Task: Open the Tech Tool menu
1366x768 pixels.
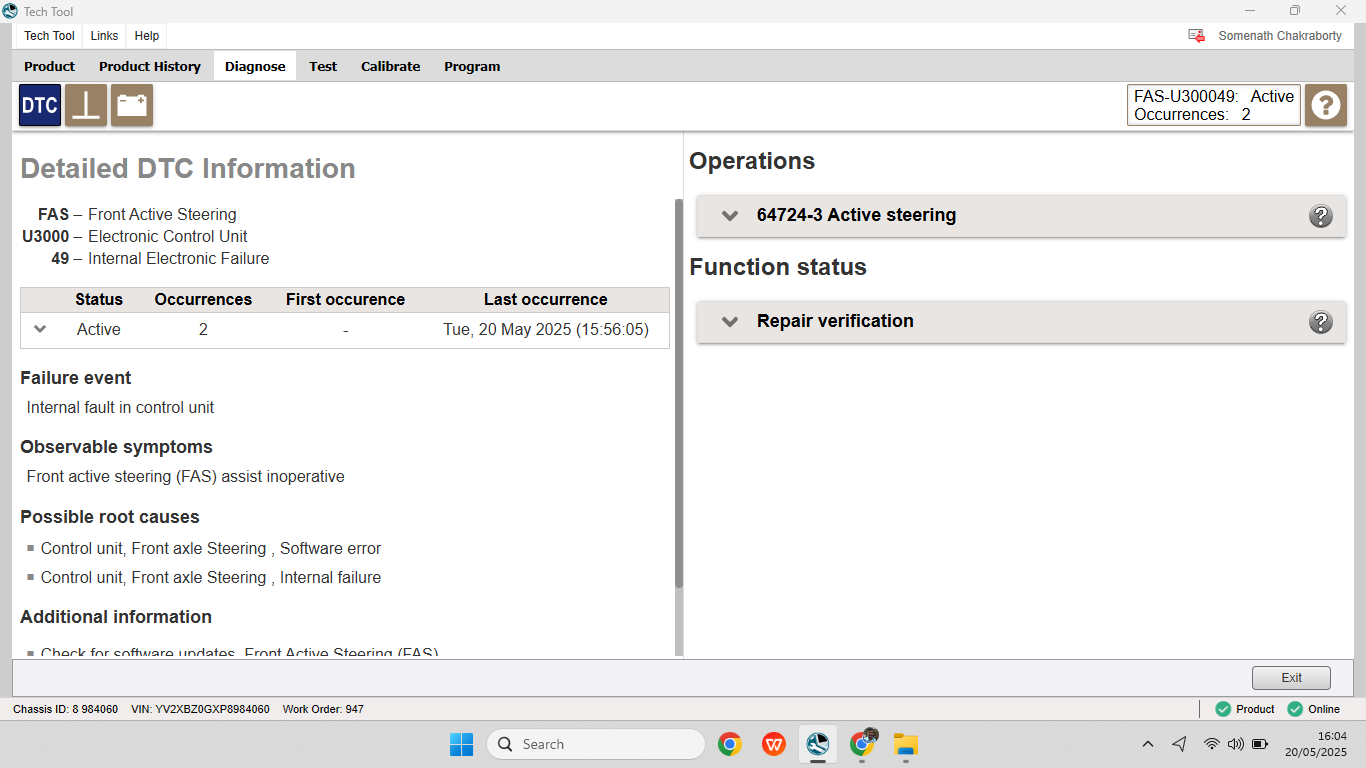Action: [x=50, y=36]
